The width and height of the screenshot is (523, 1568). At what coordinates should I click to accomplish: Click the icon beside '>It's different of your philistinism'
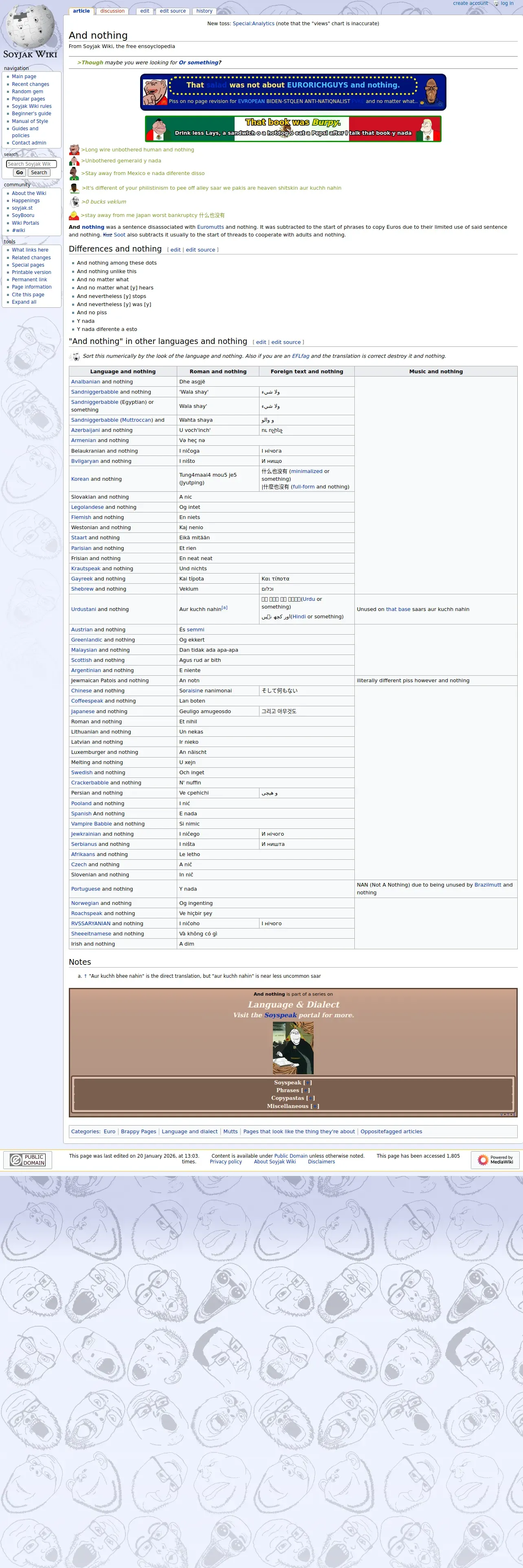[x=74, y=188]
